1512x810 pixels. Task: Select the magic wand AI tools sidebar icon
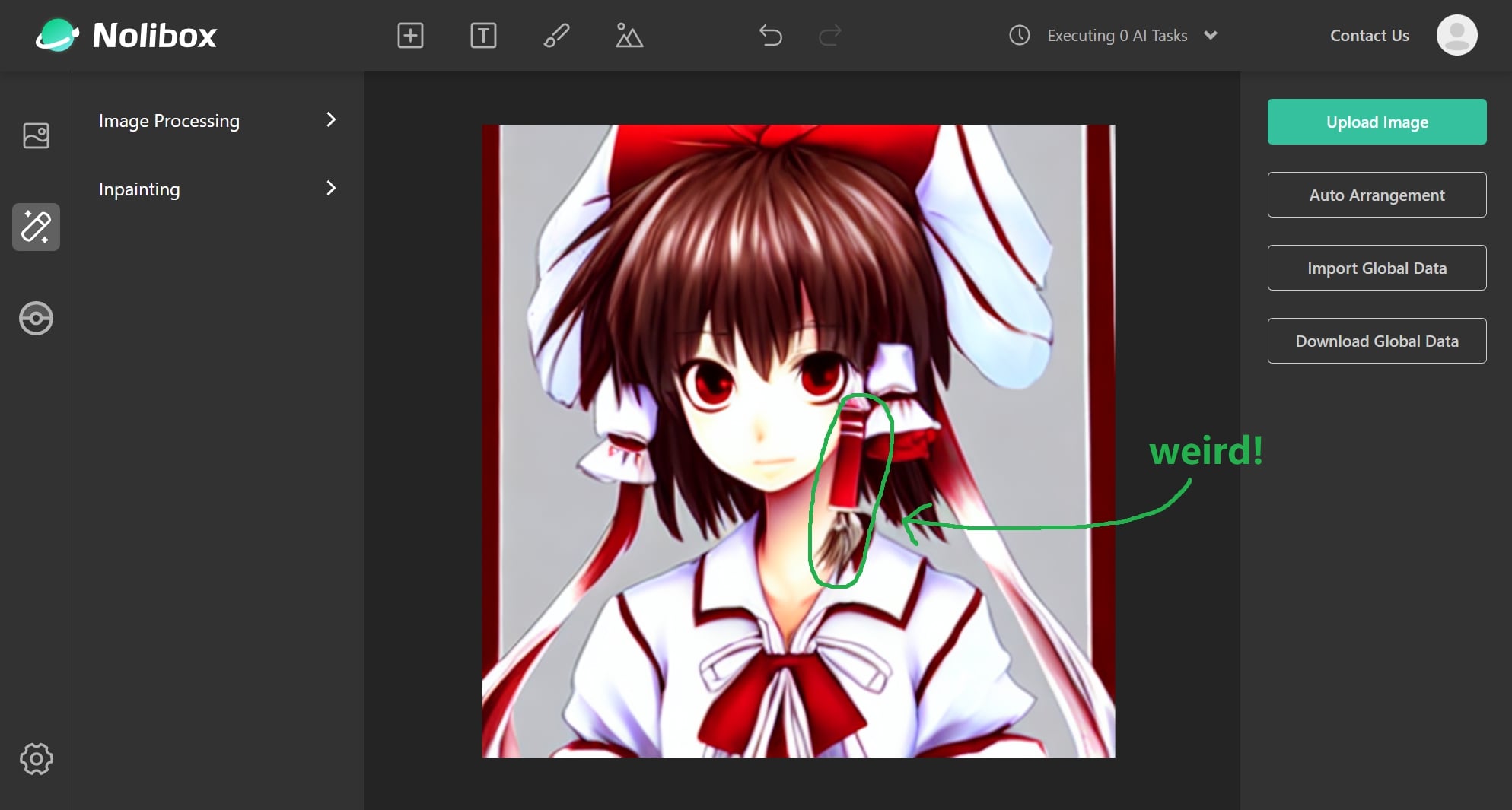point(36,227)
